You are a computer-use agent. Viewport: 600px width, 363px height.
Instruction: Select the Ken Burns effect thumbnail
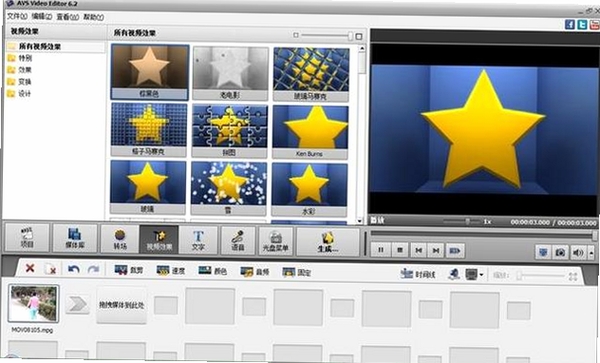point(310,132)
